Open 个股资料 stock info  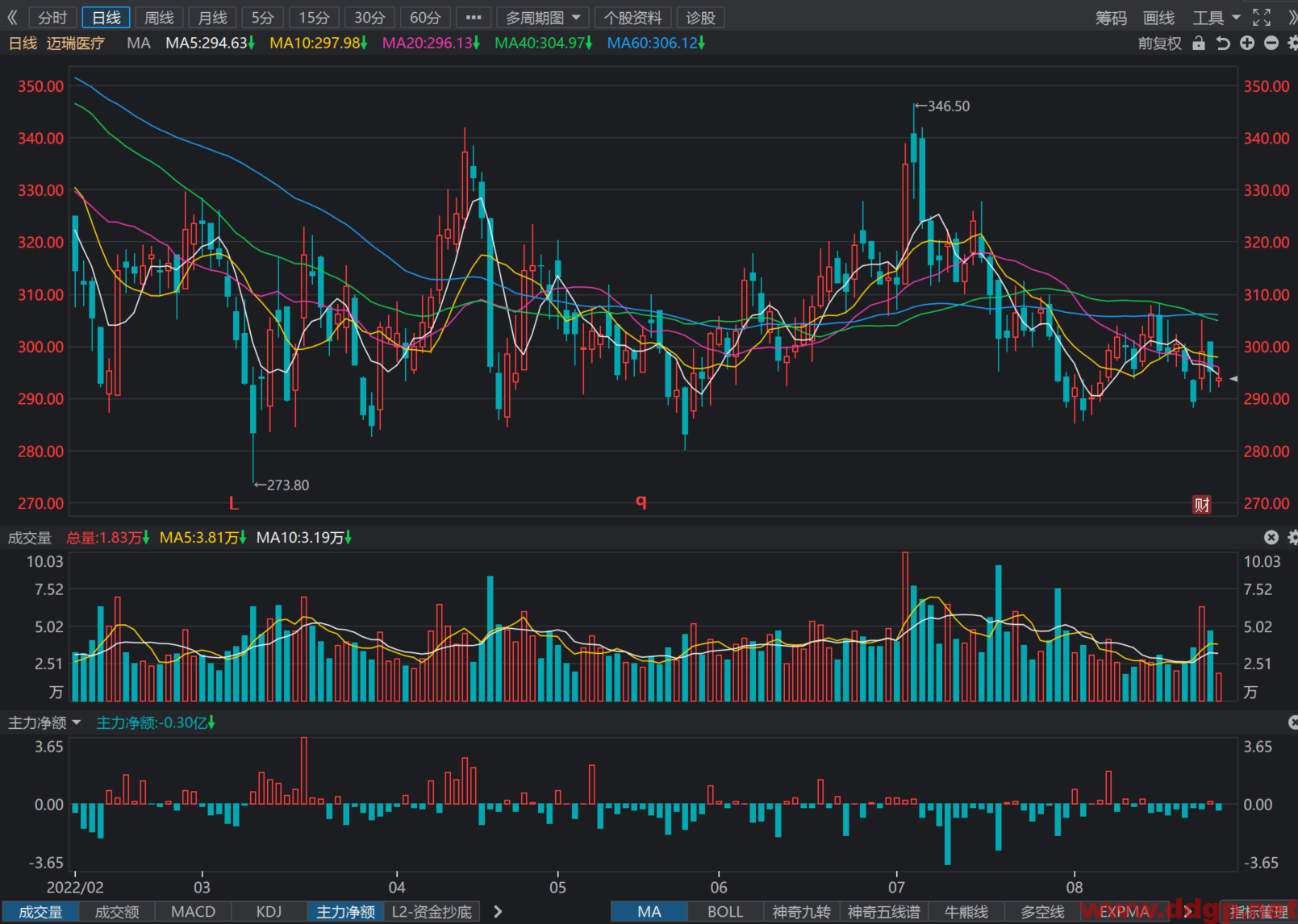[x=633, y=18]
